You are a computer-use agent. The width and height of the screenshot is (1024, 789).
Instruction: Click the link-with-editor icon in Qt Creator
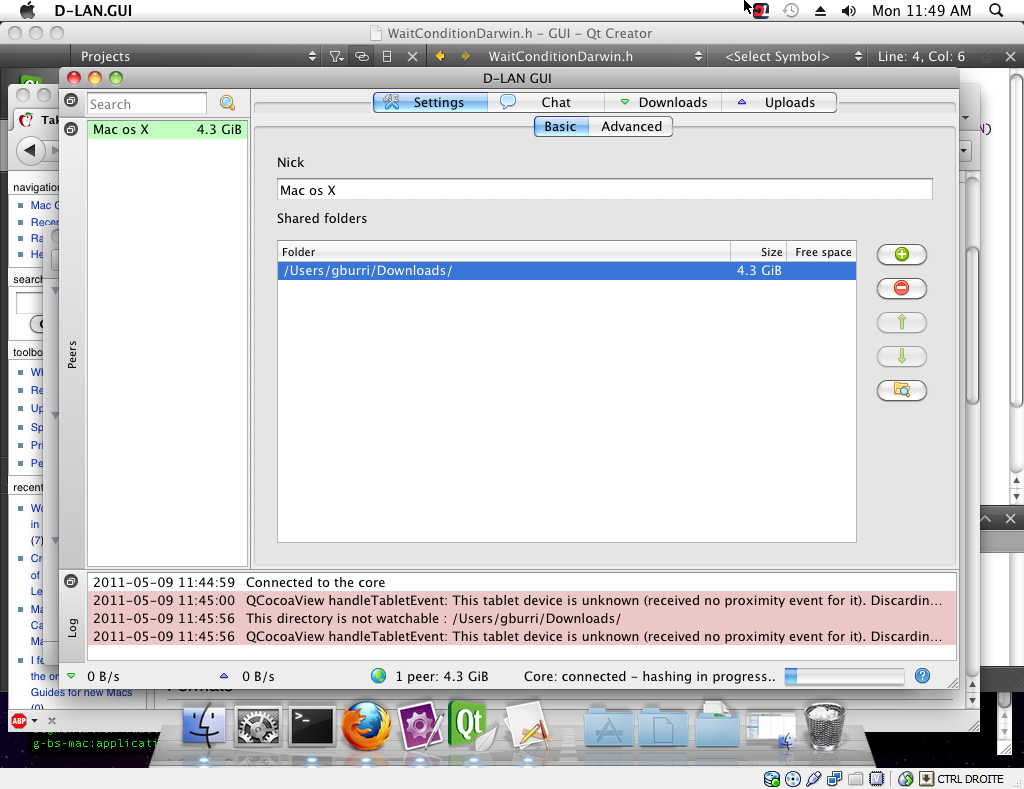[x=361, y=56]
